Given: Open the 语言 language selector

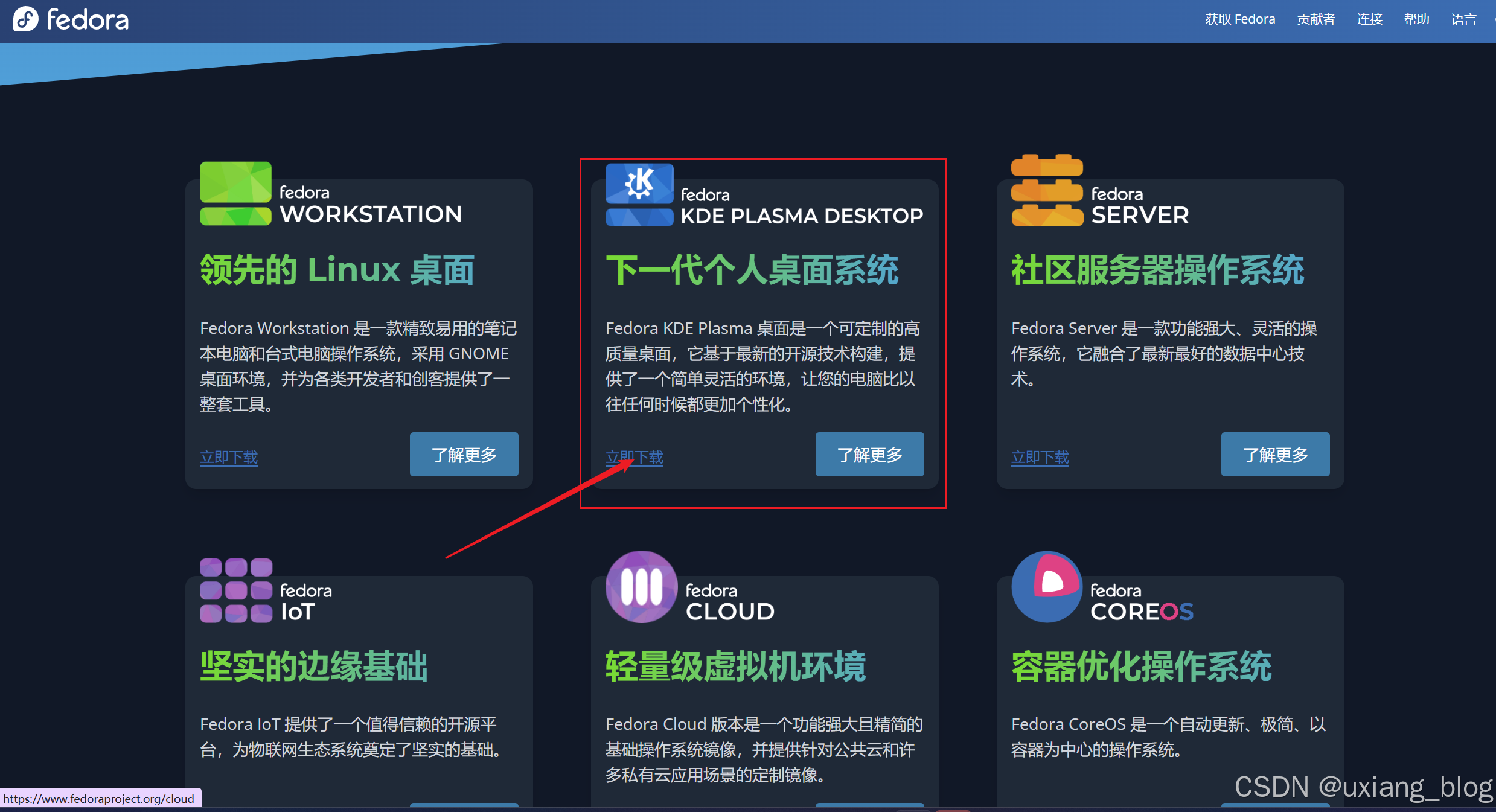Looking at the screenshot, I should 1463,19.
